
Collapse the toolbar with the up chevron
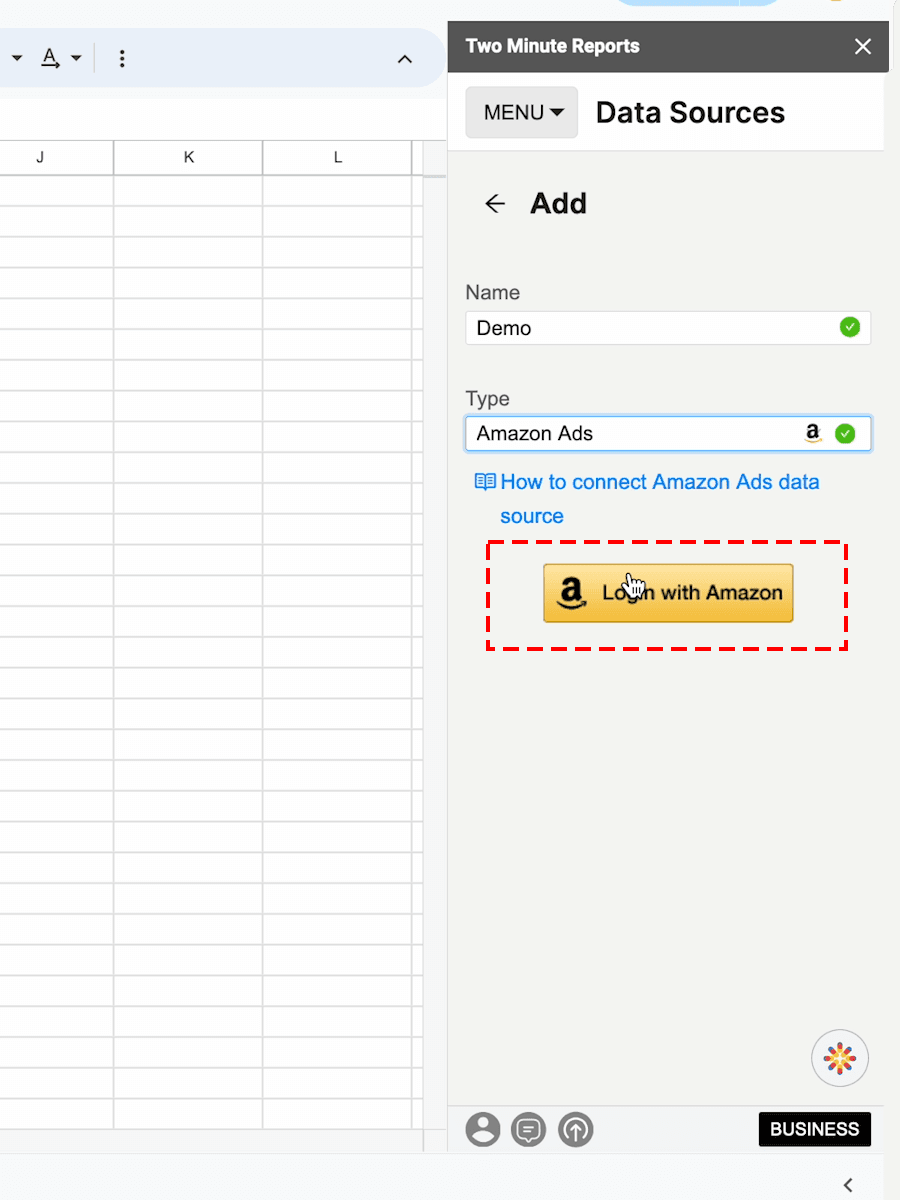click(x=405, y=59)
